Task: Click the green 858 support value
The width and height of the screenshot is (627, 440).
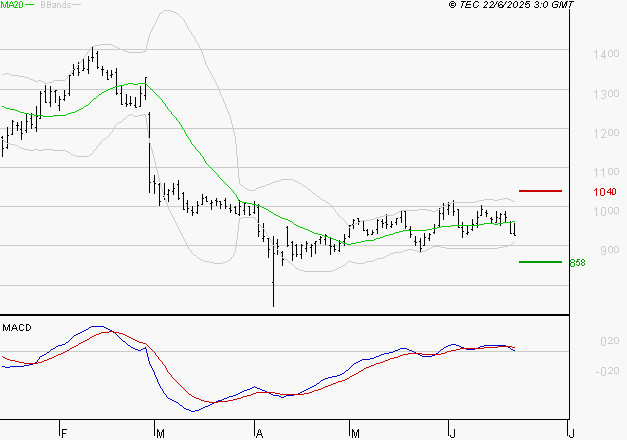Action: pyautogui.click(x=577, y=263)
